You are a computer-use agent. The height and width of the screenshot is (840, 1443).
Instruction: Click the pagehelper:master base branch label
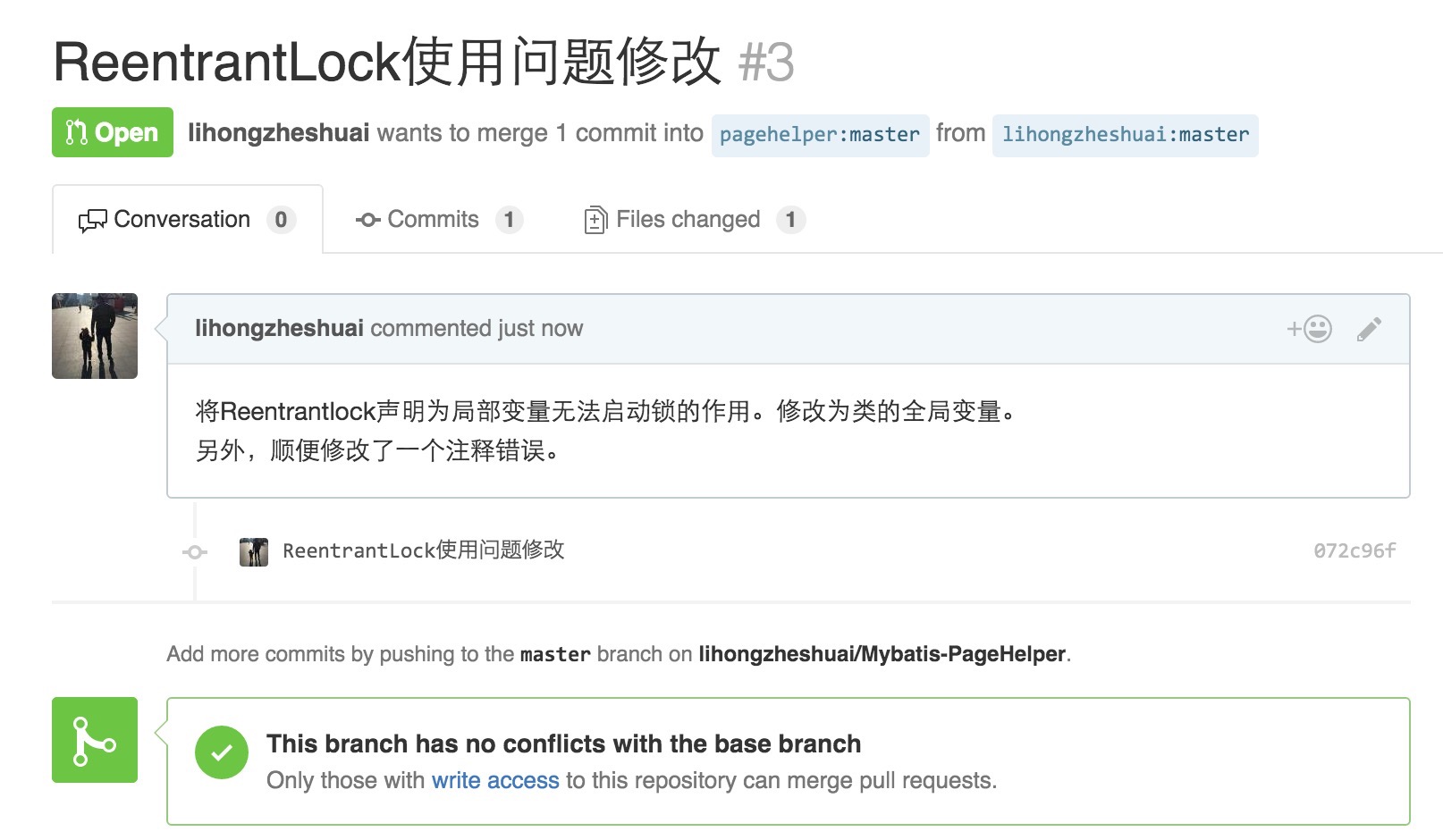[820, 135]
